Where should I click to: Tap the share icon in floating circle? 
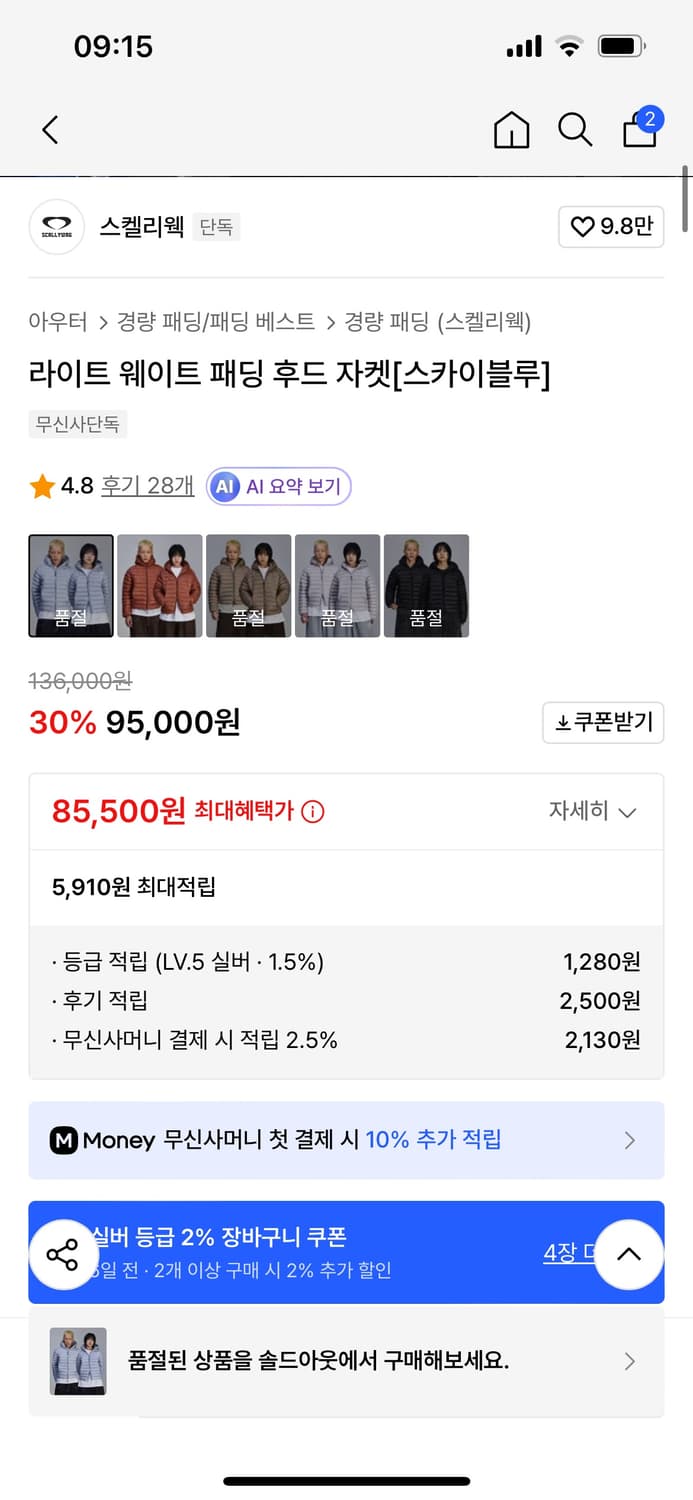click(63, 1255)
